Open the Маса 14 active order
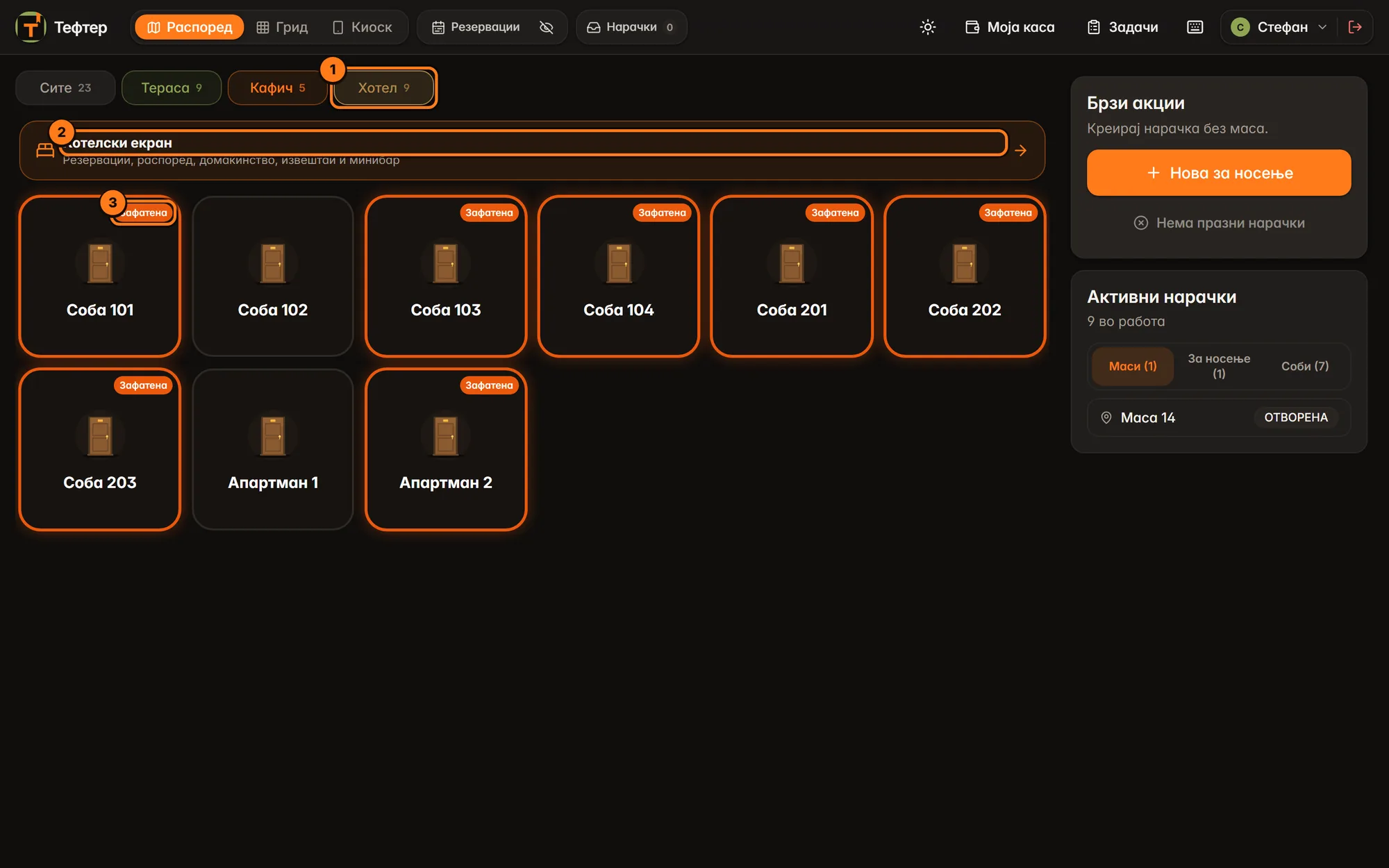Image resolution: width=1389 pixels, height=868 pixels. [x=1219, y=417]
